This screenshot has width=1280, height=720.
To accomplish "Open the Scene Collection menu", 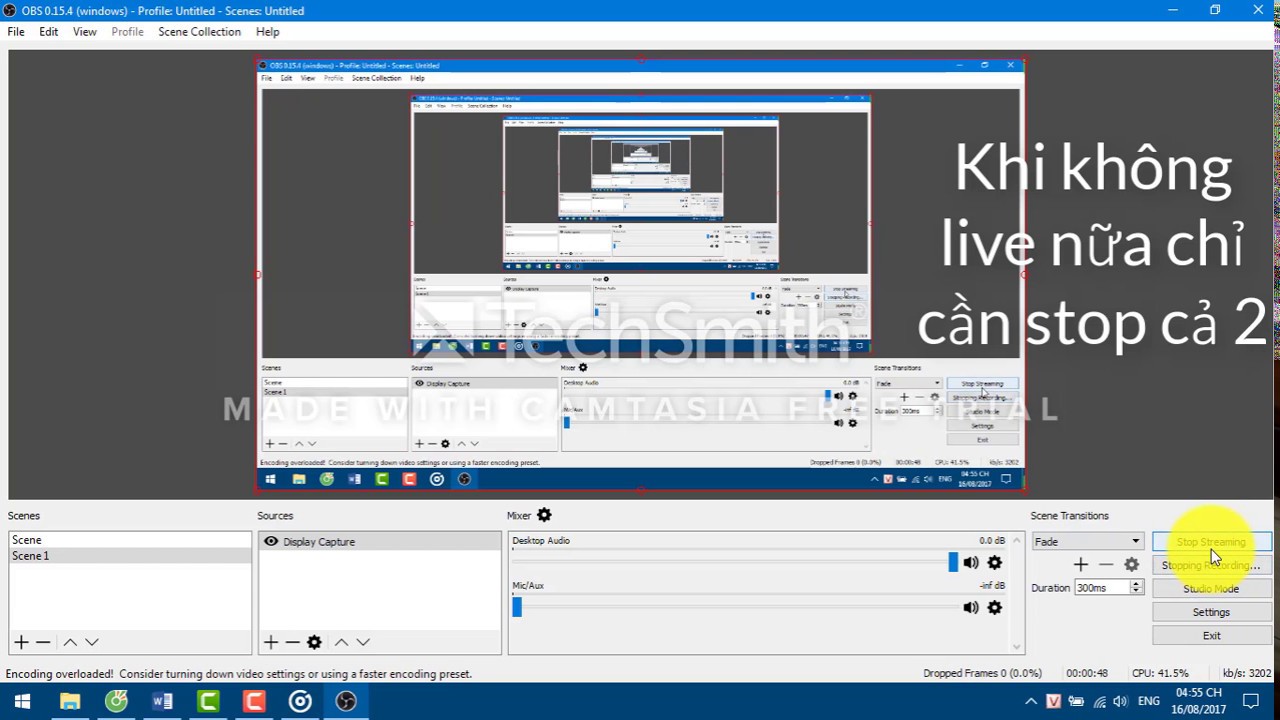I will point(199,32).
